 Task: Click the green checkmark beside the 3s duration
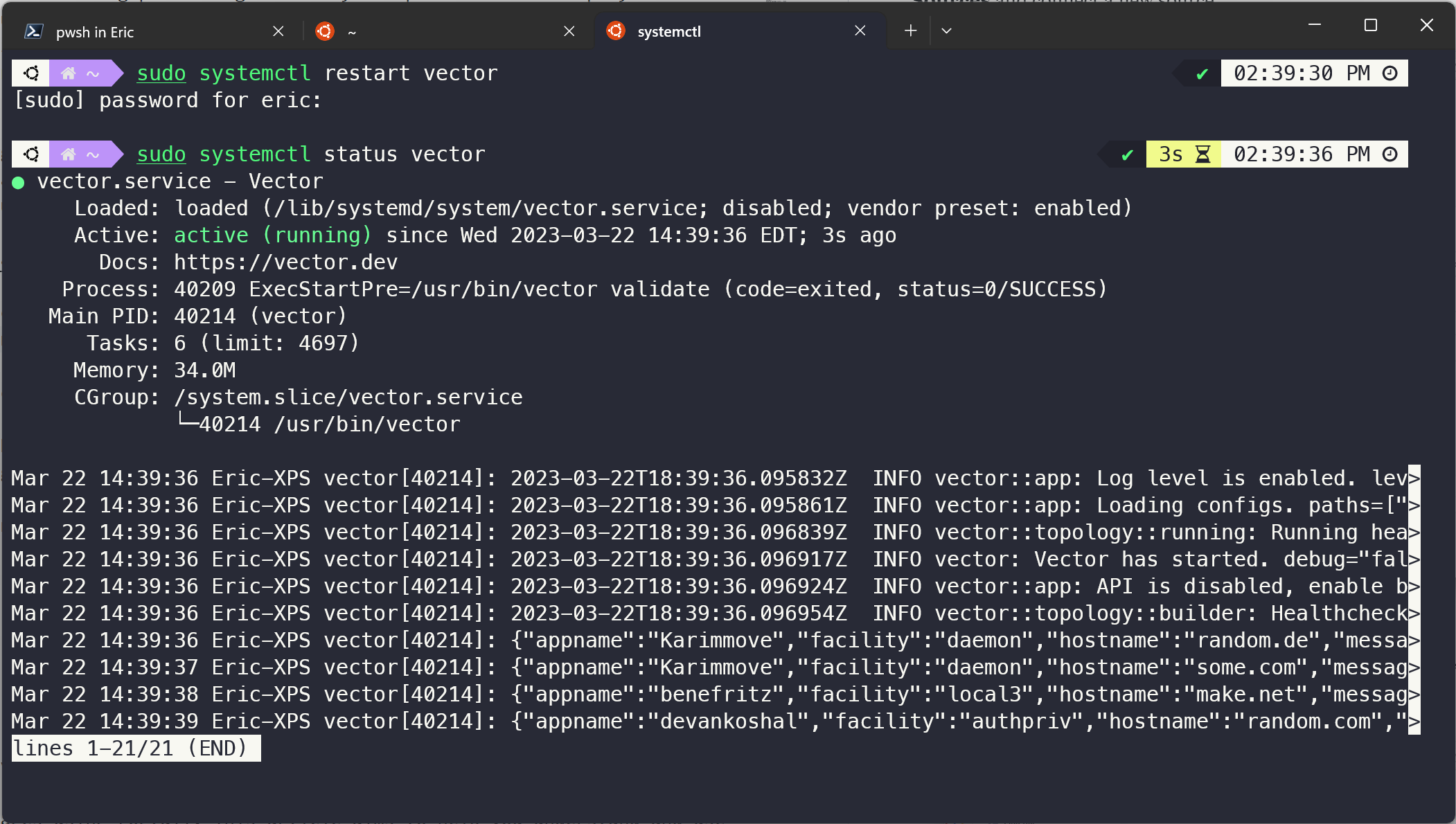[1127, 154]
